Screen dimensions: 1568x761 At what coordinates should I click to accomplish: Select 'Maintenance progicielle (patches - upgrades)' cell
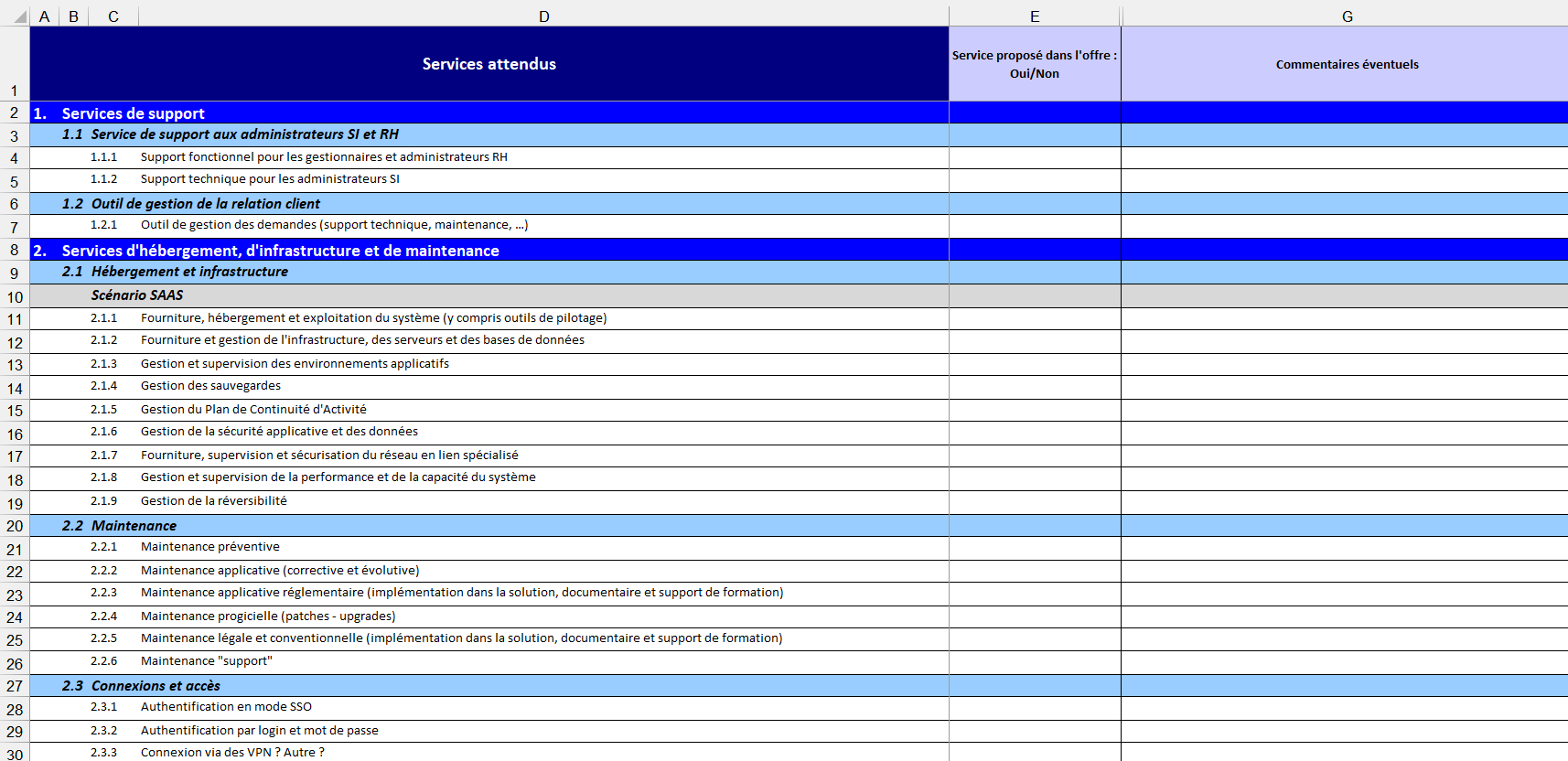(x=268, y=616)
